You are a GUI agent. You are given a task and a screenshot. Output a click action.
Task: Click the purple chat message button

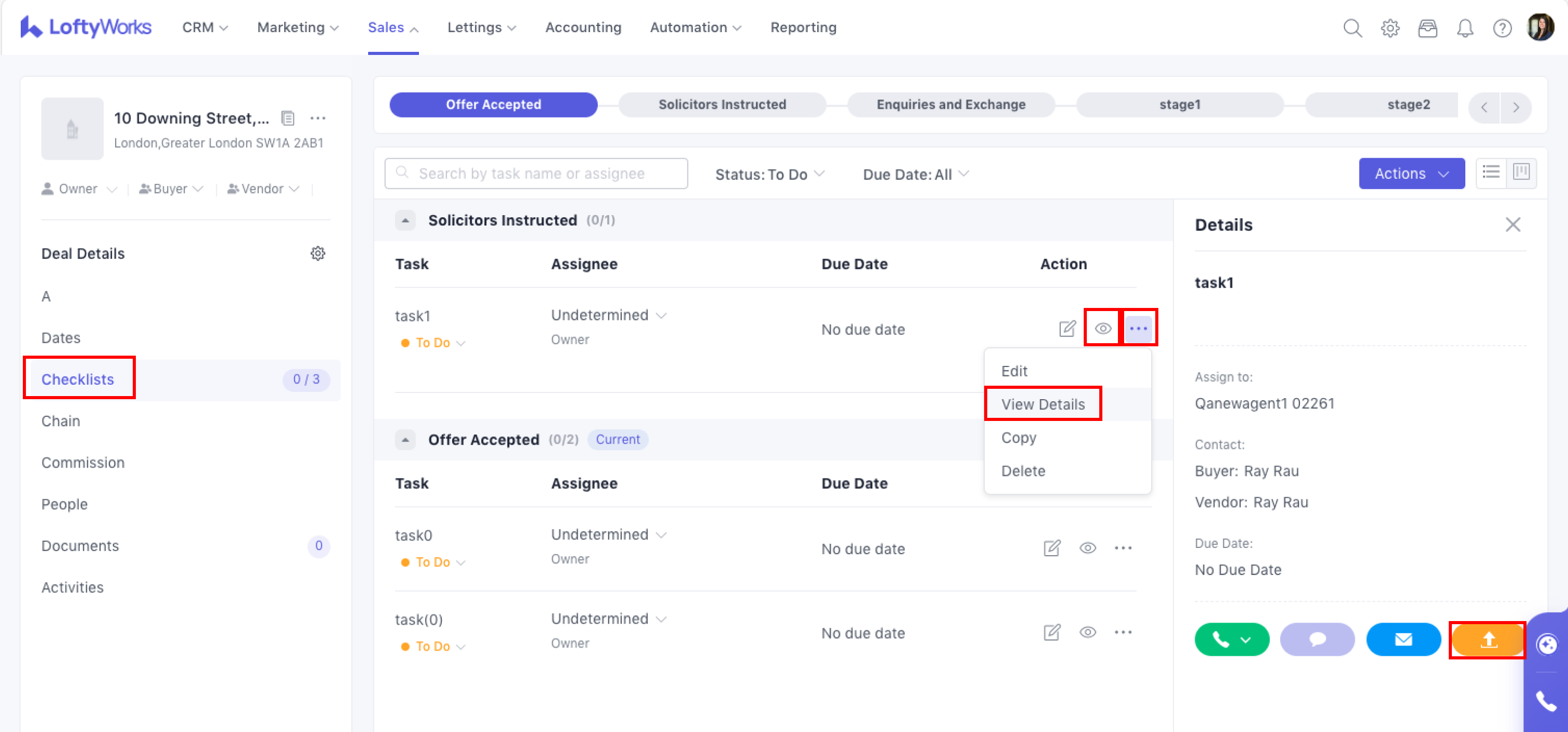click(x=1317, y=640)
